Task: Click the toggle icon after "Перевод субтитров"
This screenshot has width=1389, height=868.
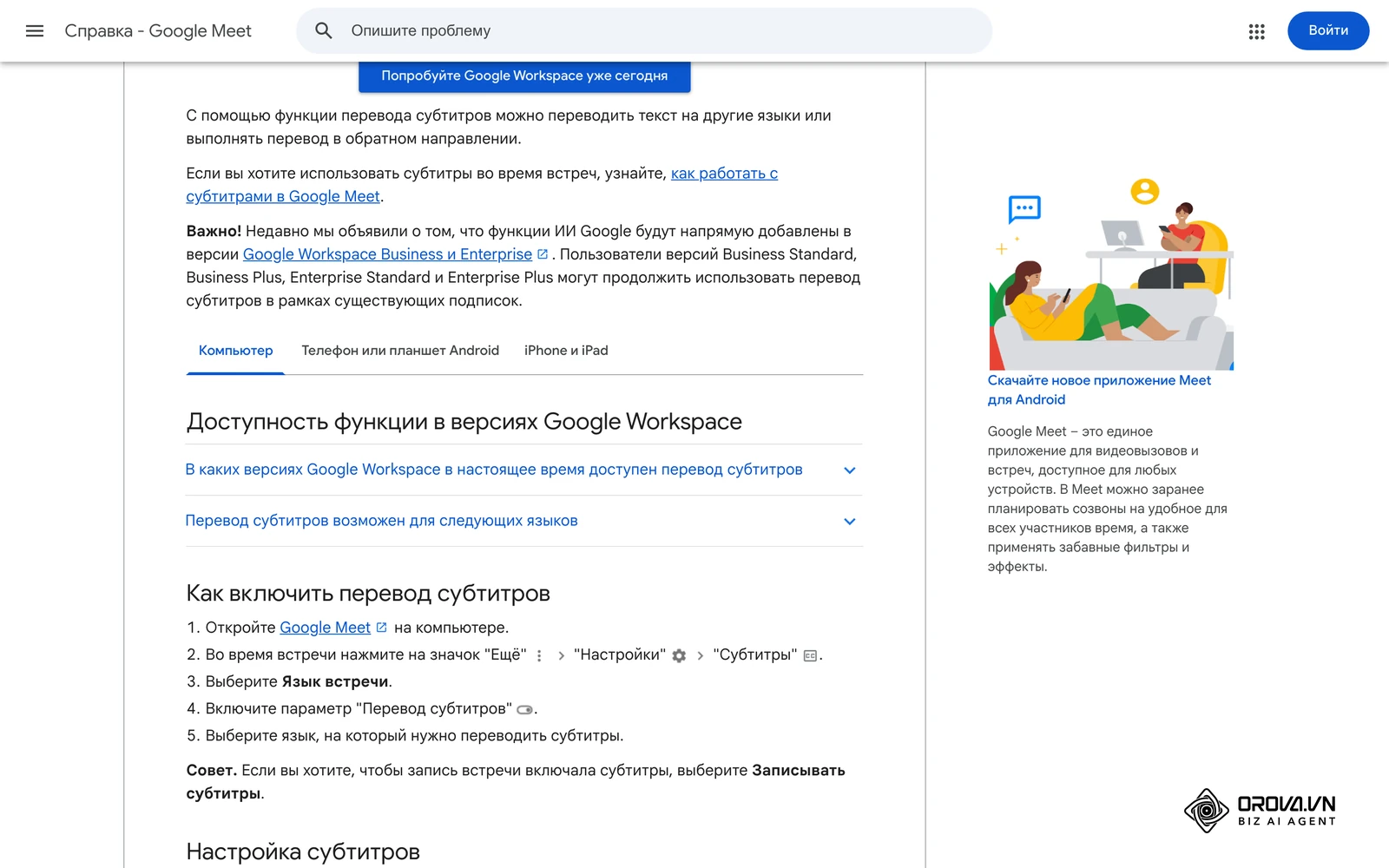Action: 524,710
